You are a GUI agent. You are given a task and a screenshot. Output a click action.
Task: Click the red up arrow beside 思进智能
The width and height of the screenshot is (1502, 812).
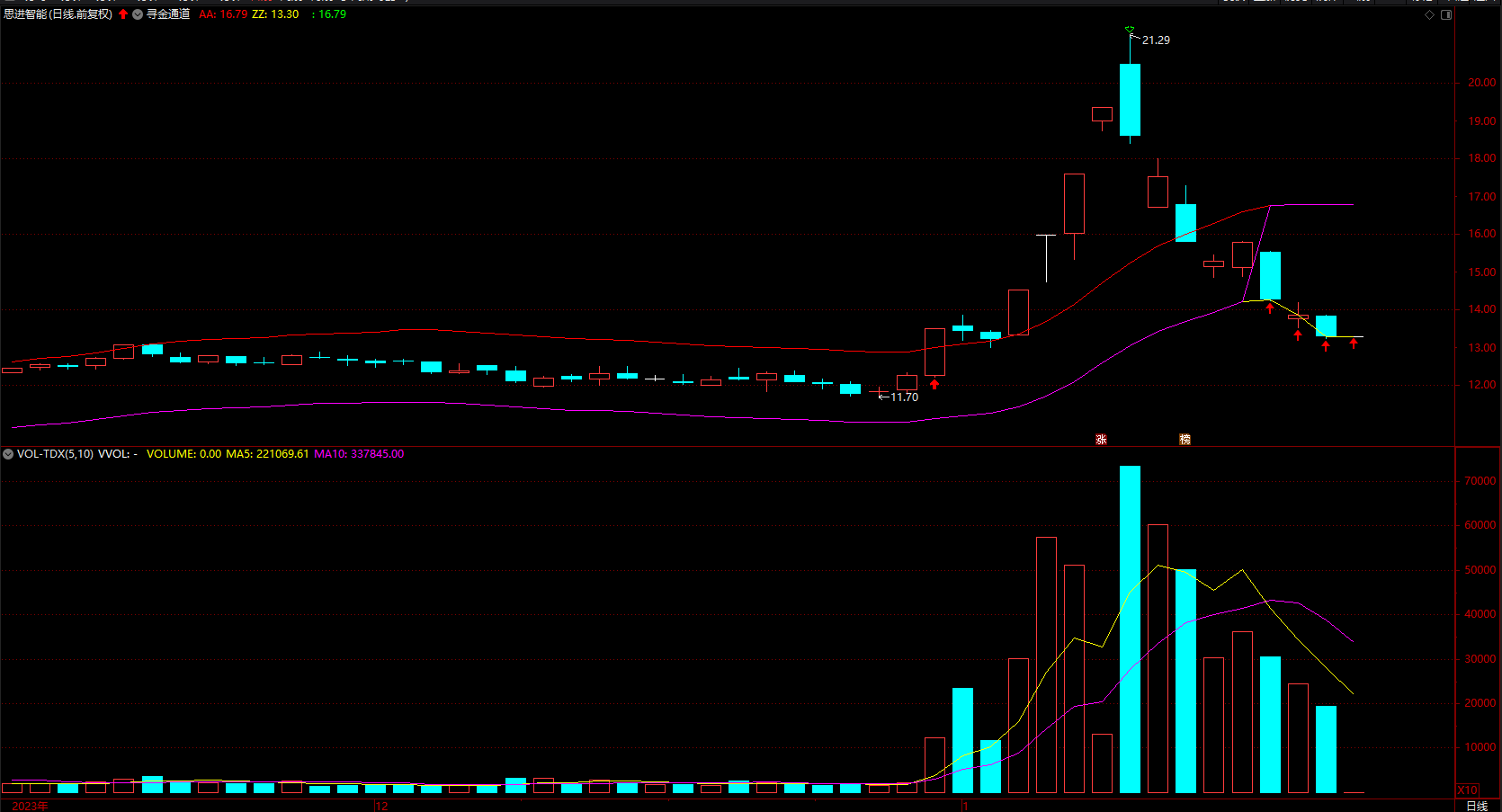pyautogui.click(x=123, y=14)
